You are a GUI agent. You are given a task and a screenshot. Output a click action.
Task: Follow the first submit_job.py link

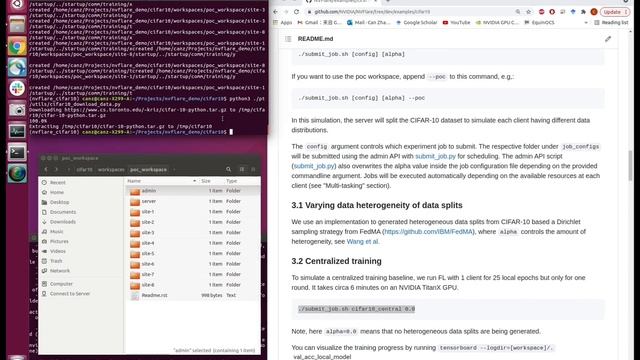(435, 156)
